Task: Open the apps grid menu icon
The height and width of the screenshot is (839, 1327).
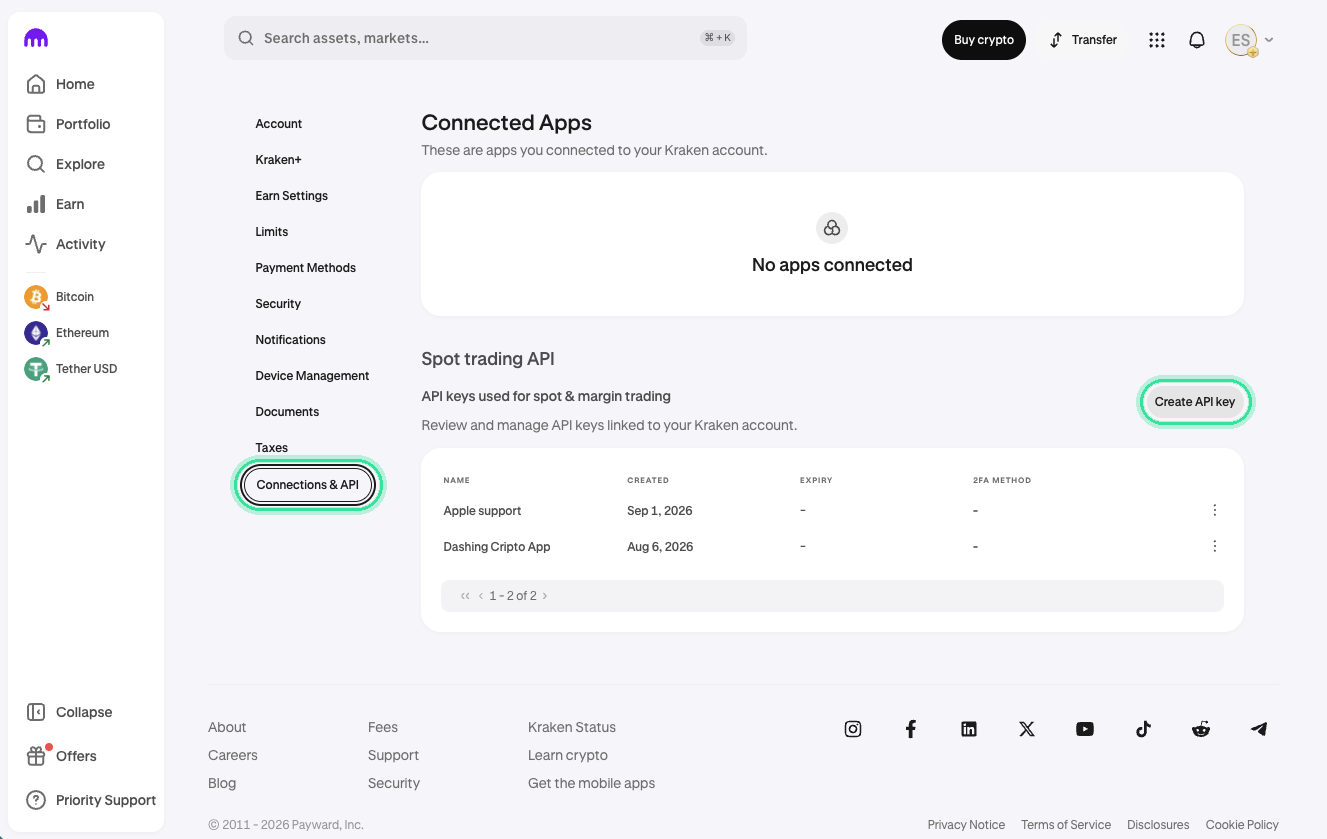Action: [x=1157, y=40]
